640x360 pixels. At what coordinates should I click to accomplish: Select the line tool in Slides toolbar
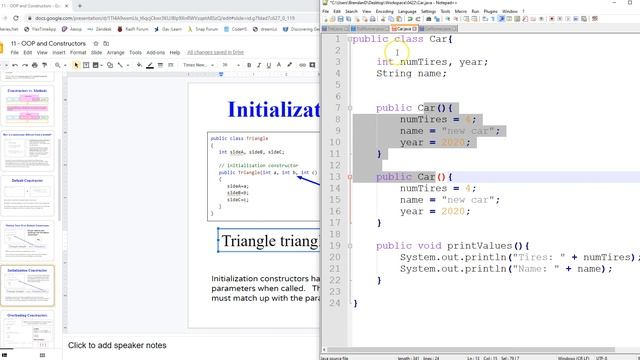tap(120, 65)
